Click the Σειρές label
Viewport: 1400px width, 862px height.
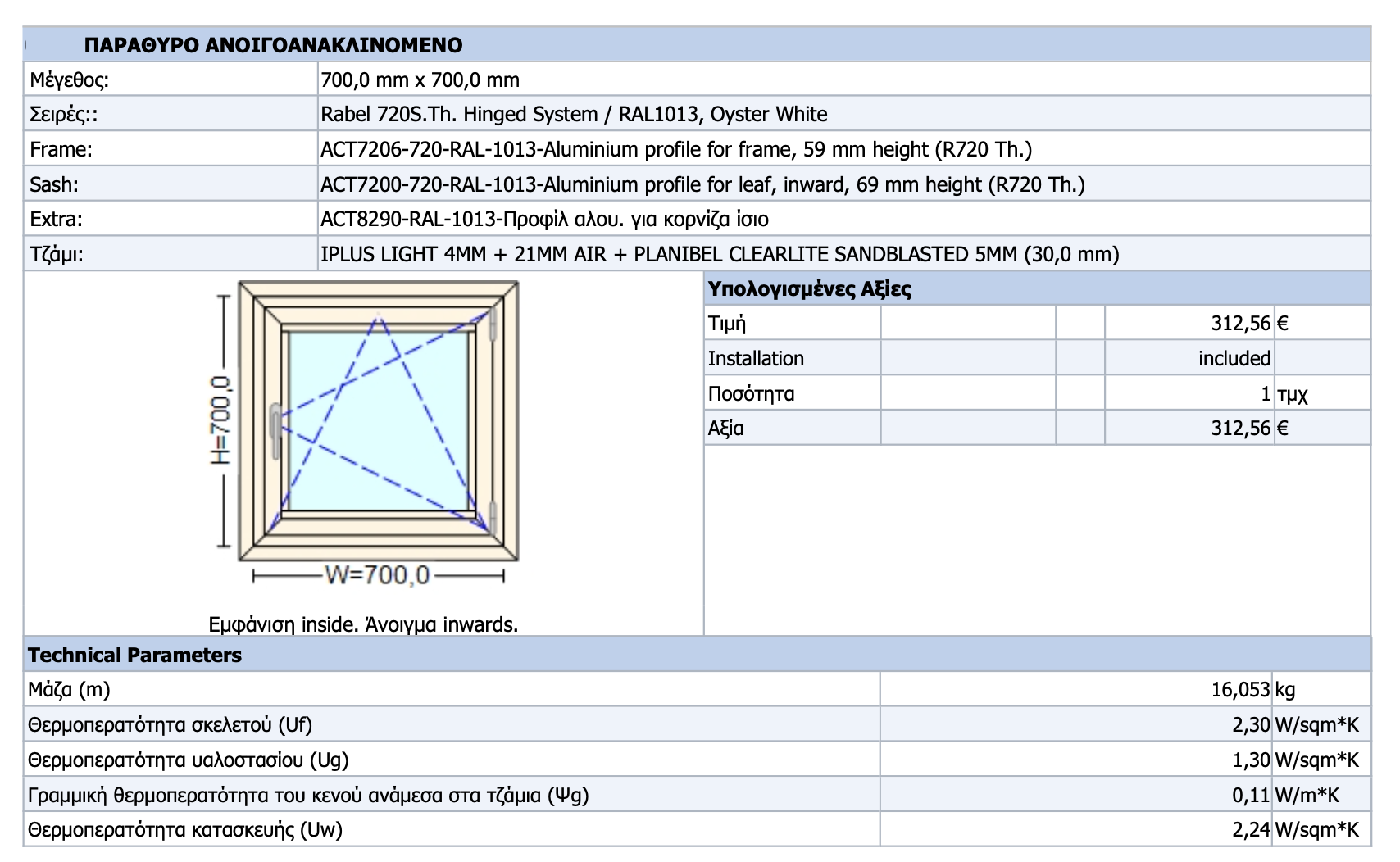[63, 115]
